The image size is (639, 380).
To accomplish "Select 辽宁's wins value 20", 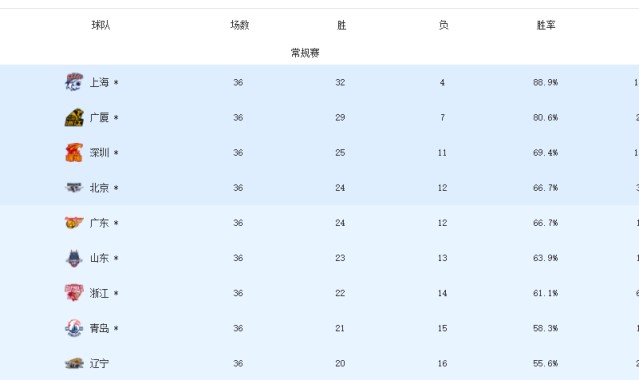I will pos(340,363).
